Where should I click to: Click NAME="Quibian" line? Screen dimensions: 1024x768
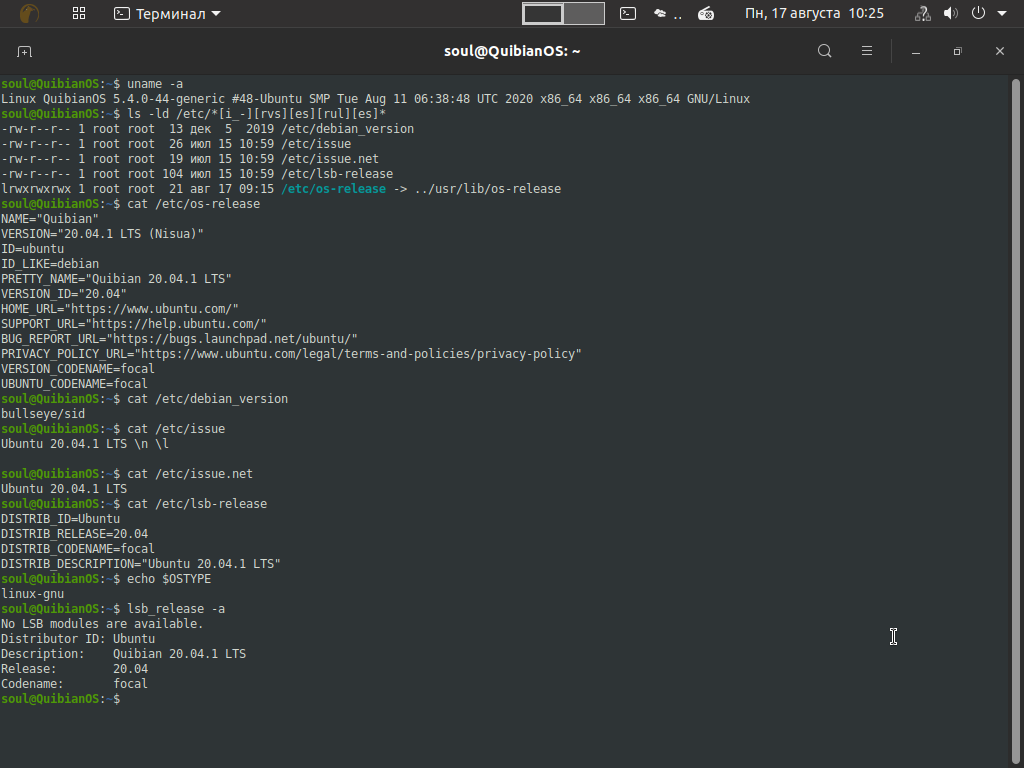click(50, 219)
